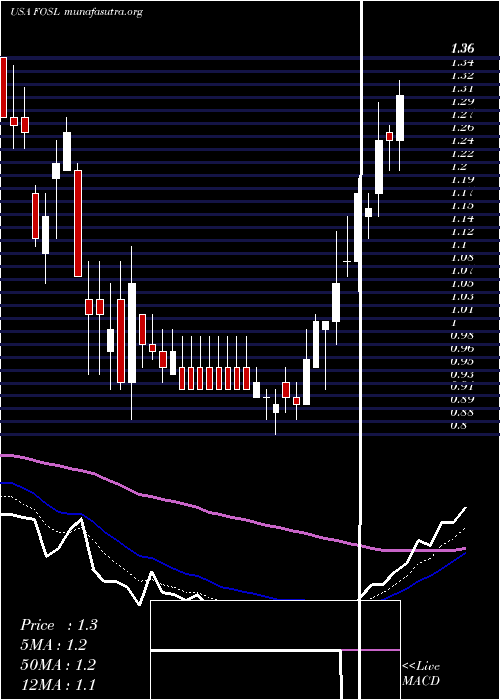
Task: Click the '50MA : 1.2' legend entry
Action: (x=58, y=665)
